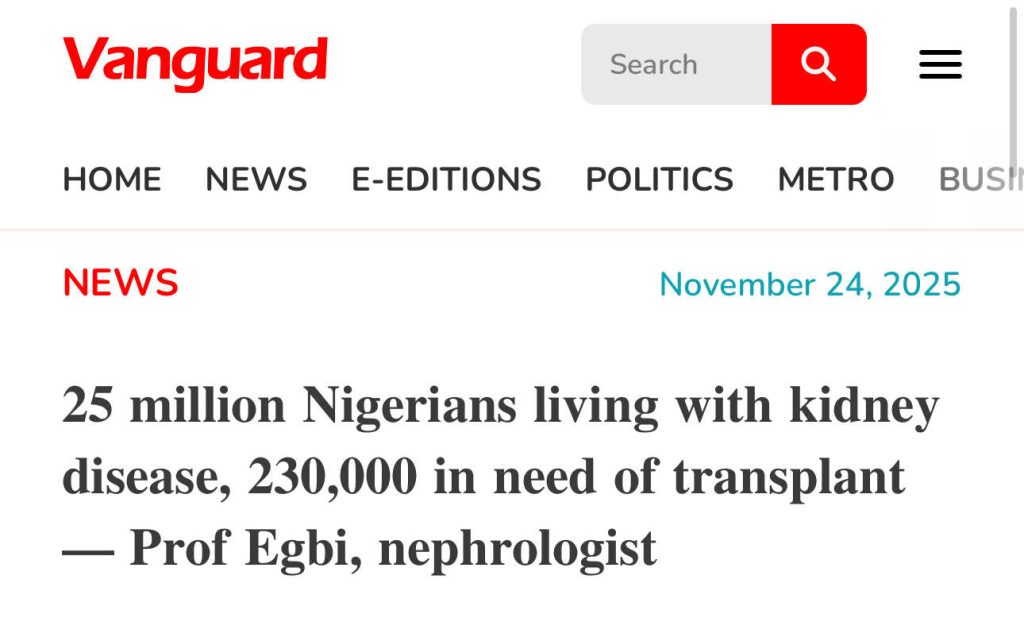
Task: Select NEWS in the navigation bar
Action: (256, 180)
